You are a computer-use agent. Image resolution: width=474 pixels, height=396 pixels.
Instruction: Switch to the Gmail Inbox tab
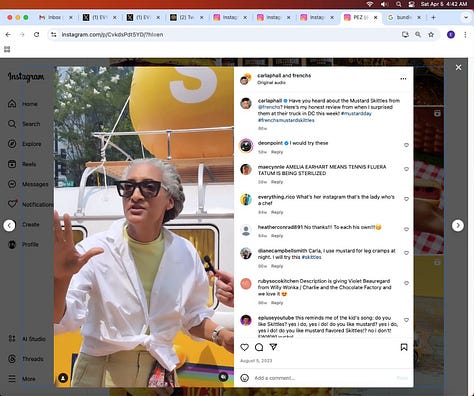pos(55,17)
